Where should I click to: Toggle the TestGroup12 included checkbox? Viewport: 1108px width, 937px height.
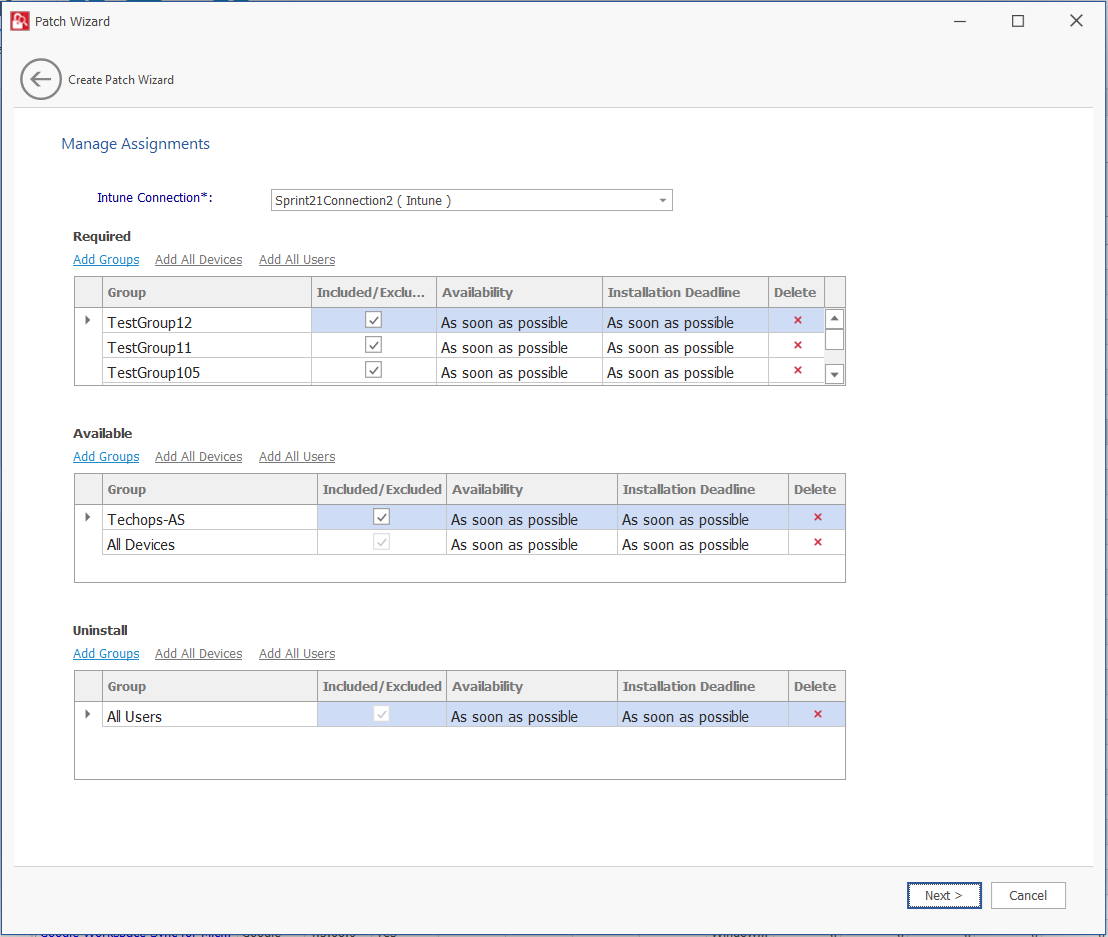(x=373, y=320)
